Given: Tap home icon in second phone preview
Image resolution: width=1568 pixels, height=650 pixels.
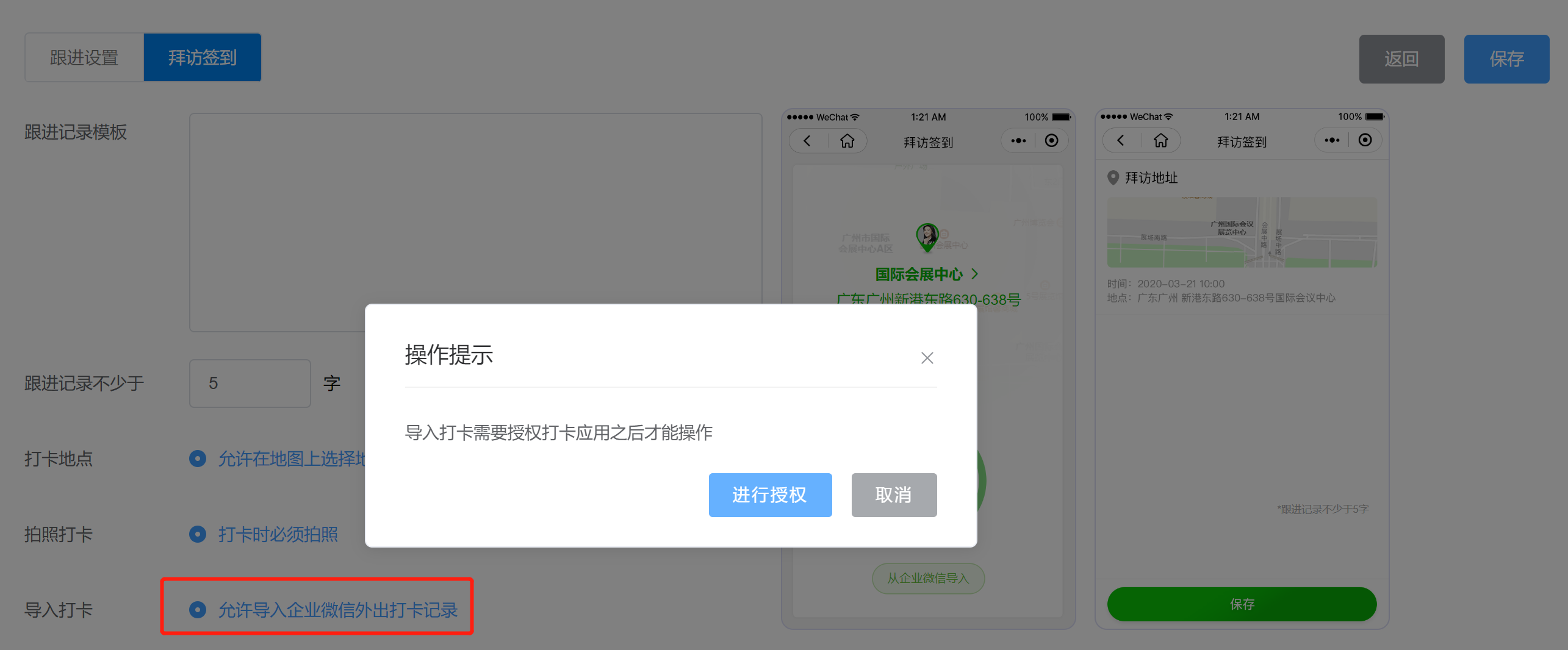Looking at the screenshot, I should point(1160,140).
